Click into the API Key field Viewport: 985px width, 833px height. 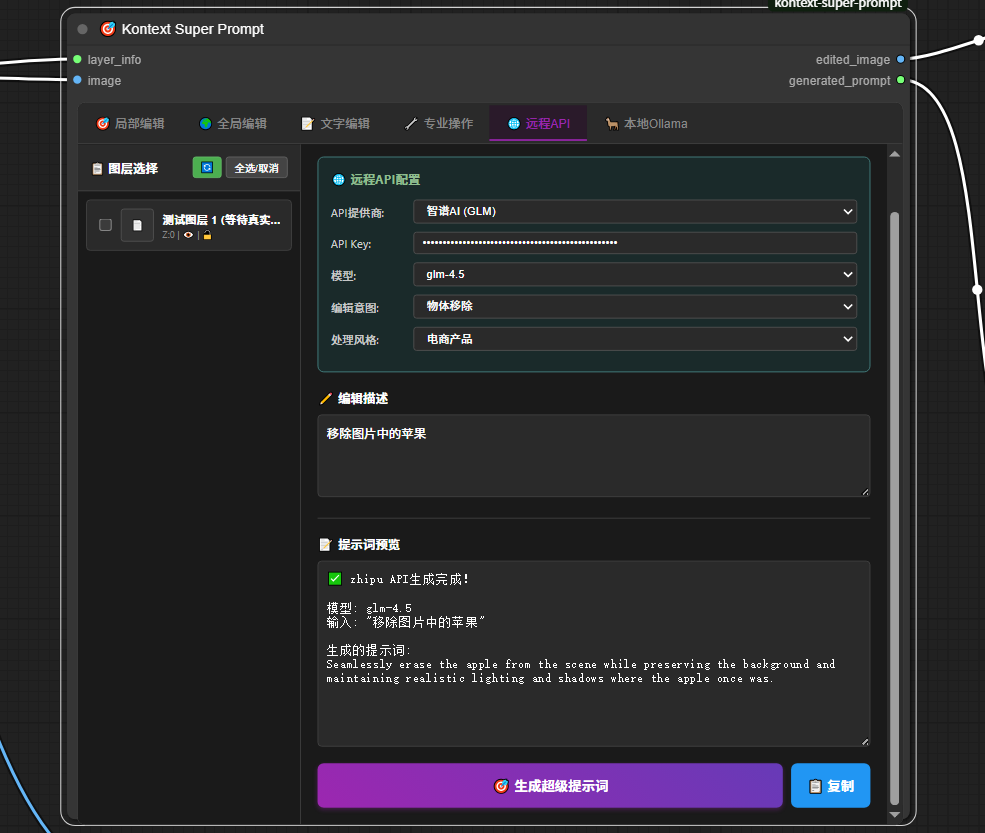[x=634, y=242]
